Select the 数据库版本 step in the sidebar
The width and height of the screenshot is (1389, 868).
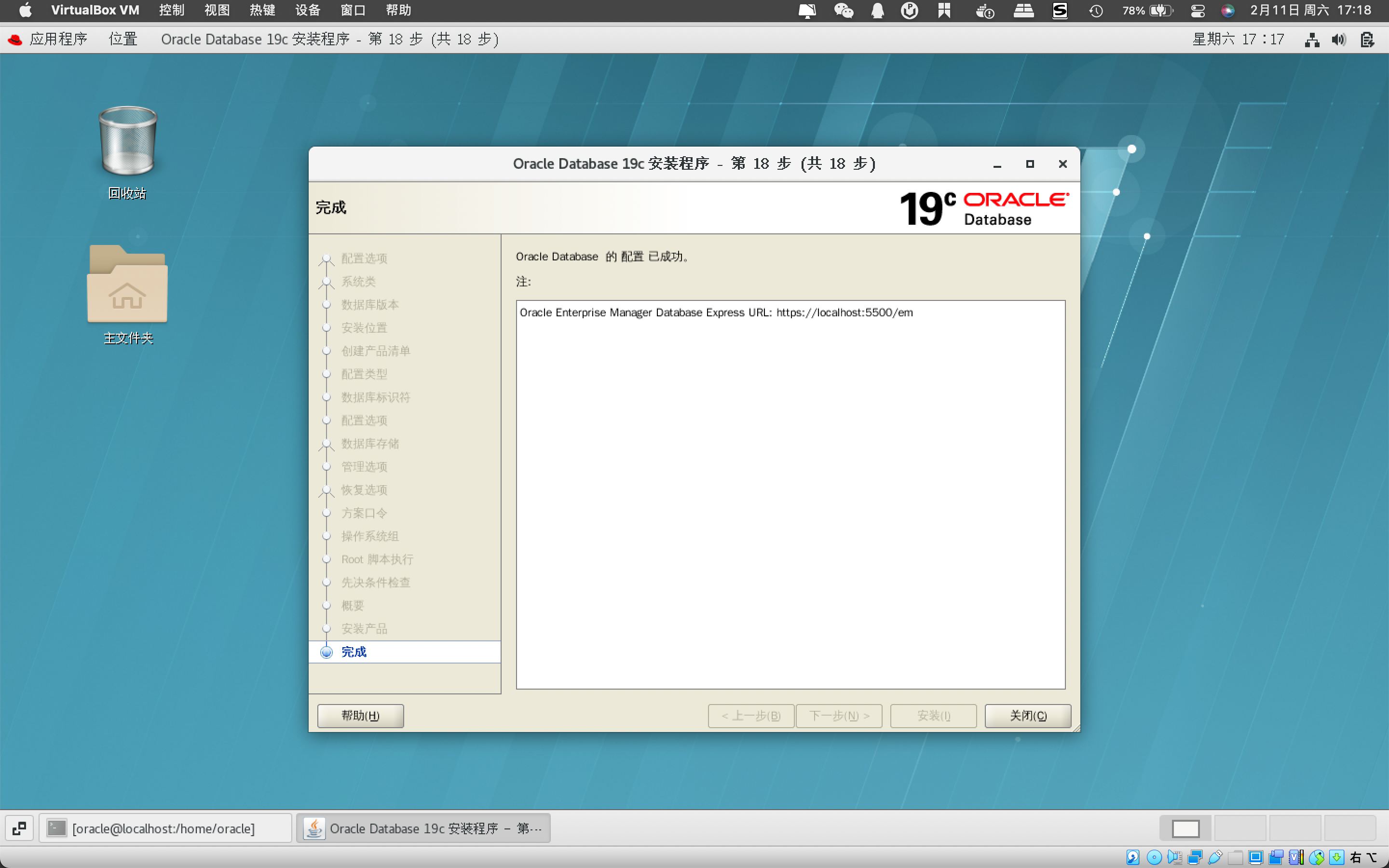[x=369, y=305]
